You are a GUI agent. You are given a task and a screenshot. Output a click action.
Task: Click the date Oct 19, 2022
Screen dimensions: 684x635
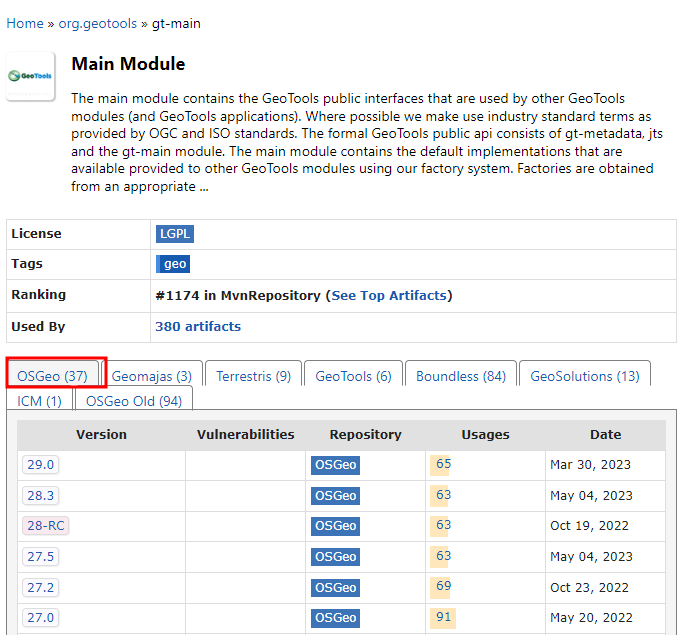[589, 526]
